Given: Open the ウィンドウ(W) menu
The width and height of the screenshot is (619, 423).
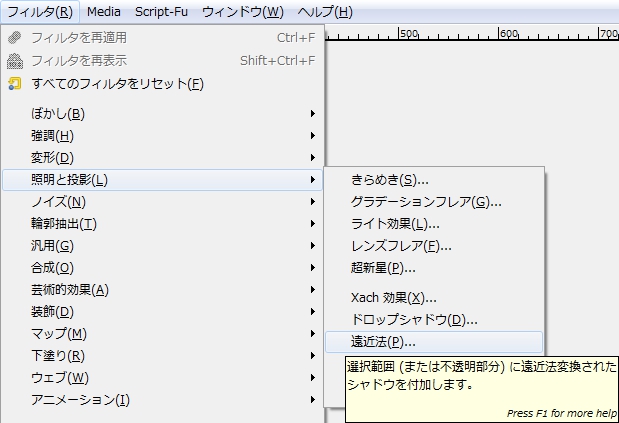Looking at the screenshot, I should click(243, 12).
